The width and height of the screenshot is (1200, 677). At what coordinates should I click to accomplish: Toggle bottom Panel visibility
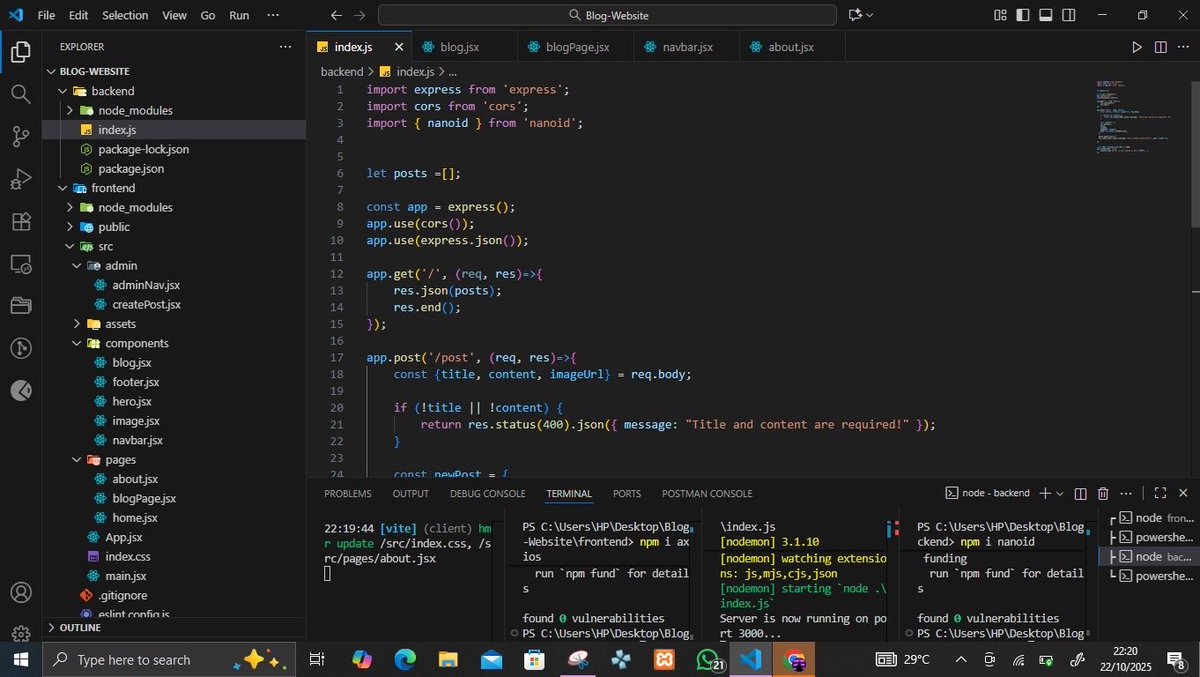point(1046,15)
